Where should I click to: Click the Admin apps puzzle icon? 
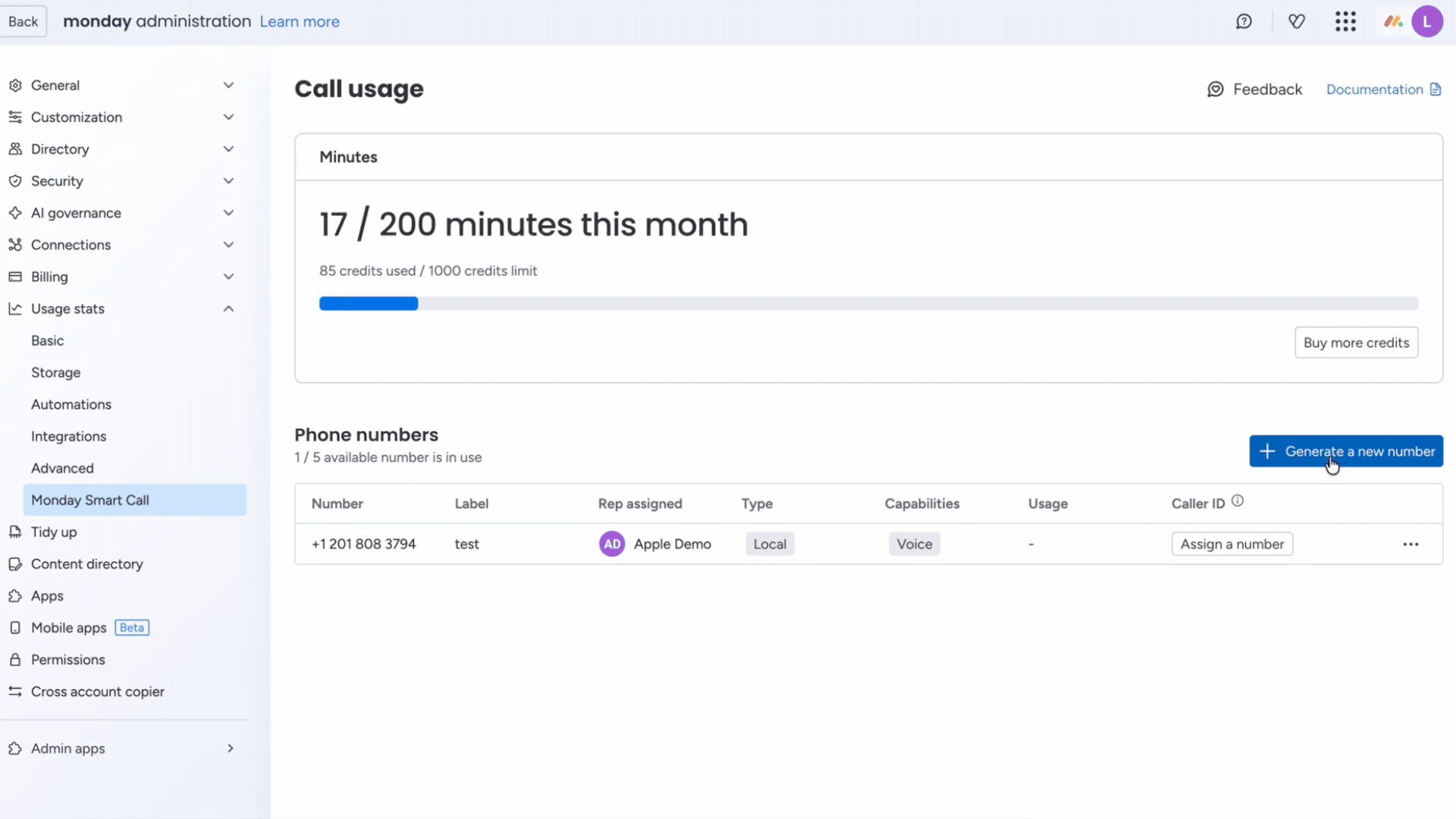coord(15,748)
